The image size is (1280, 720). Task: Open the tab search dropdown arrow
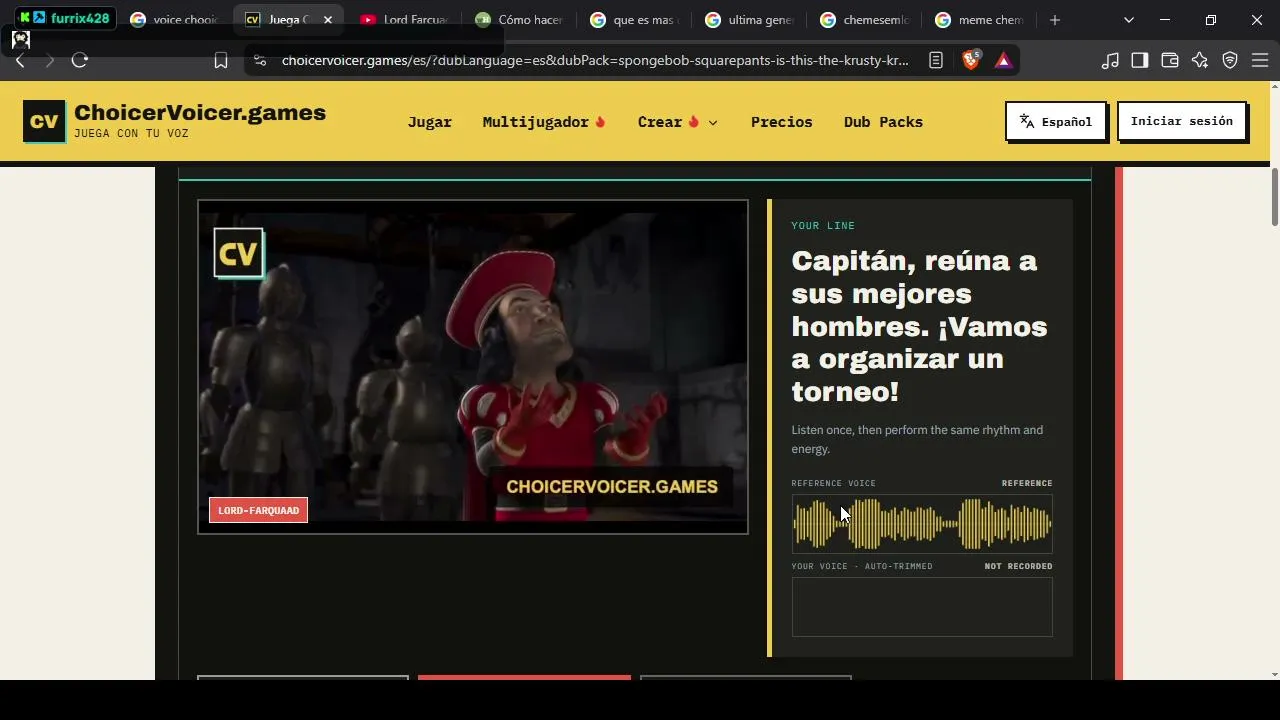(1129, 20)
